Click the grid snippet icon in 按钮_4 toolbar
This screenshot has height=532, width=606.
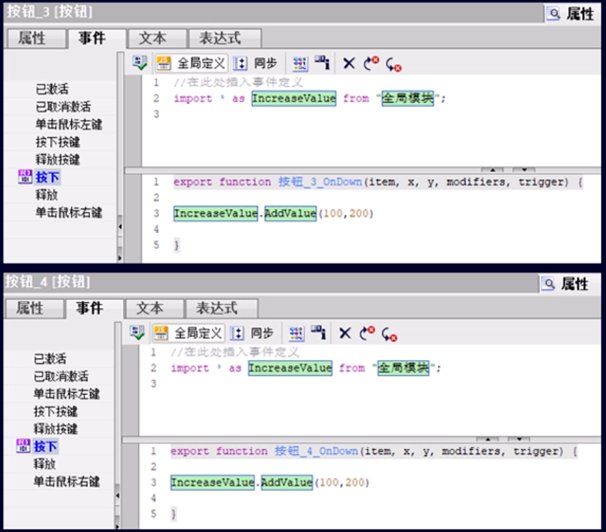296,333
